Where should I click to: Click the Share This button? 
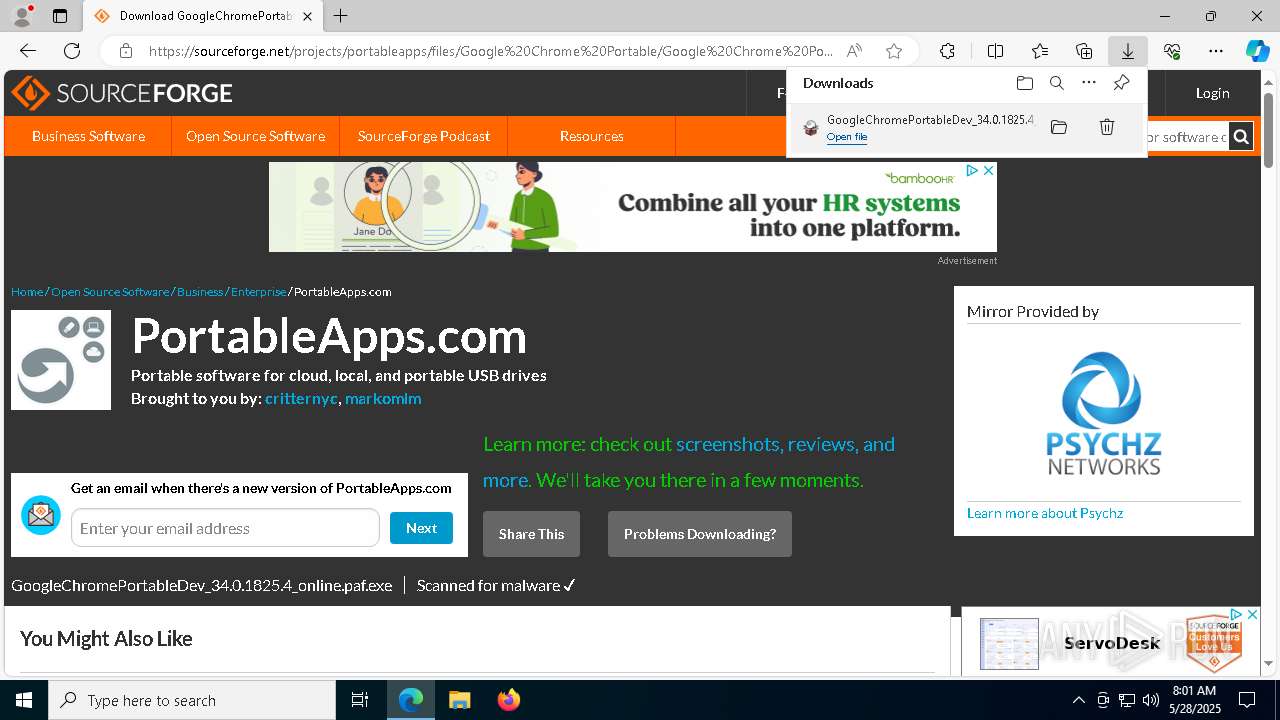coord(531,534)
